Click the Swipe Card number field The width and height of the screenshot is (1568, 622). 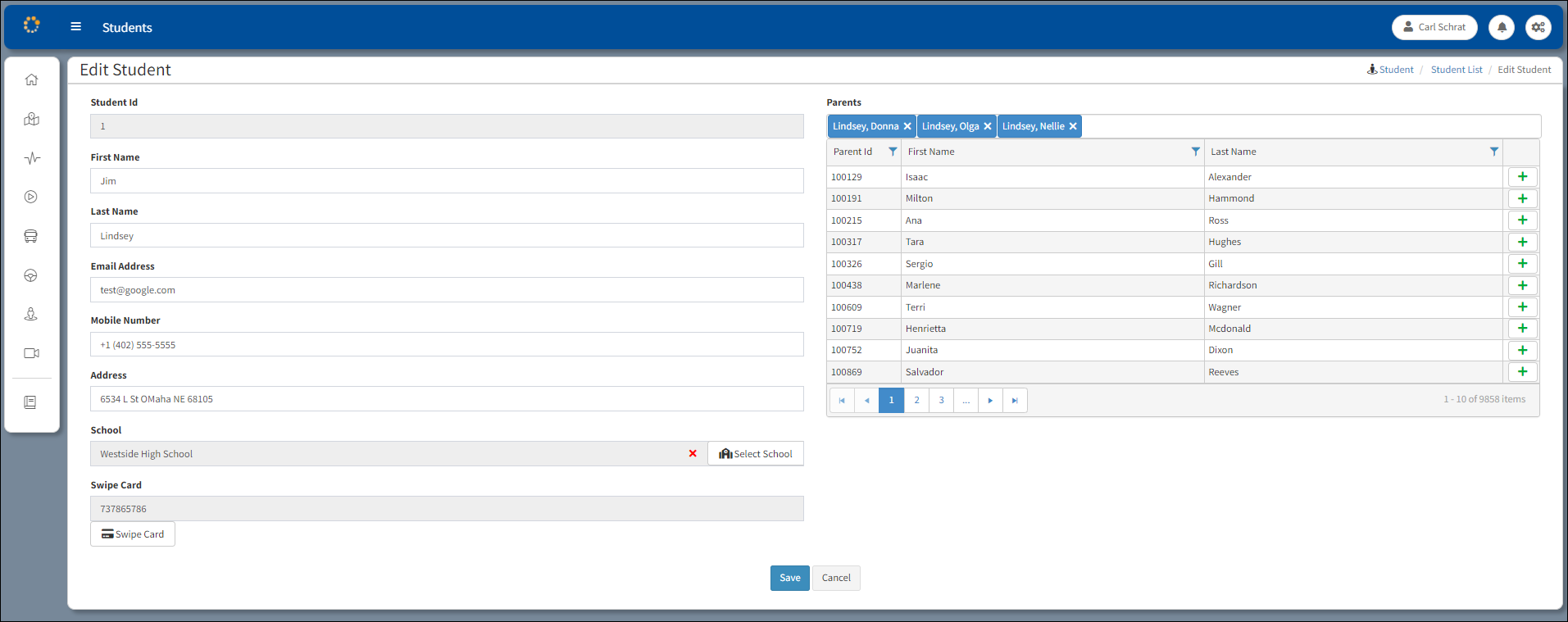447,509
